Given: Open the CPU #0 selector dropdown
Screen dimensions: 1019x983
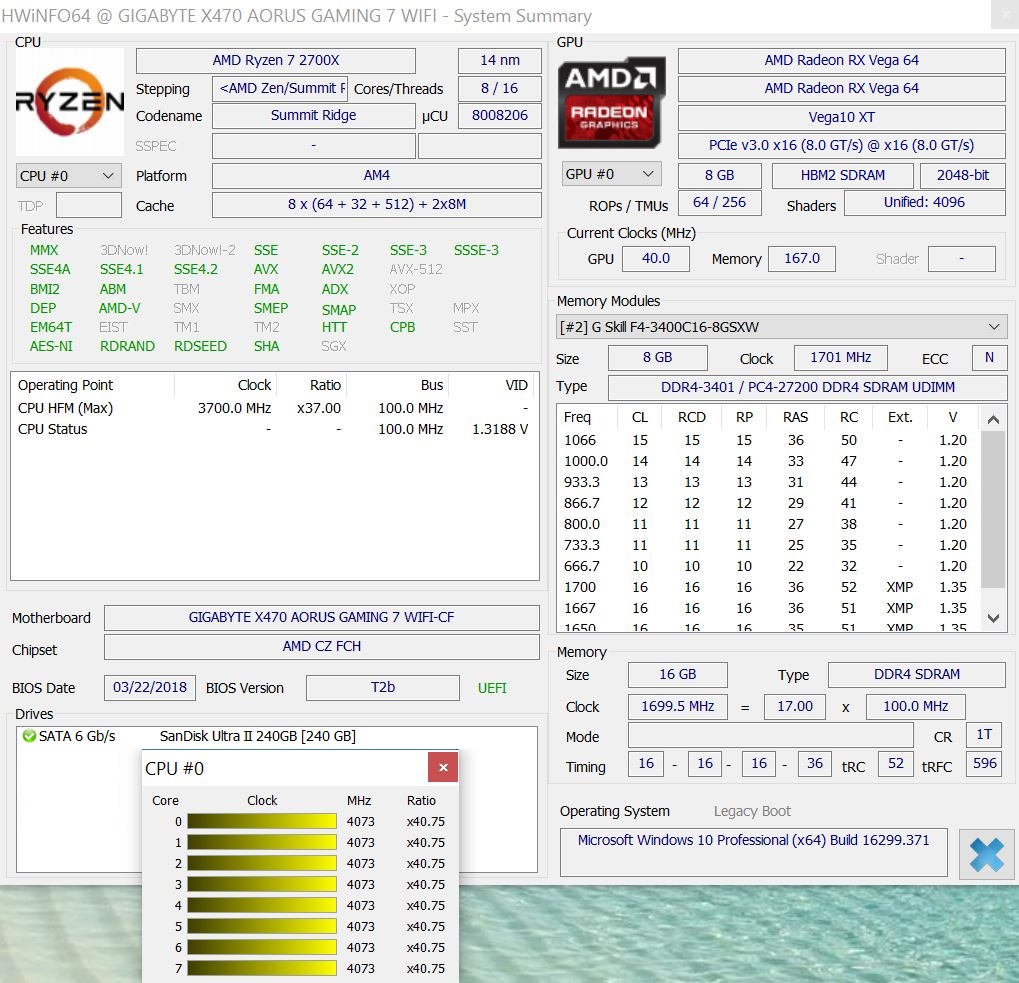Looking at the screenshot, I should tap(68, 176).
